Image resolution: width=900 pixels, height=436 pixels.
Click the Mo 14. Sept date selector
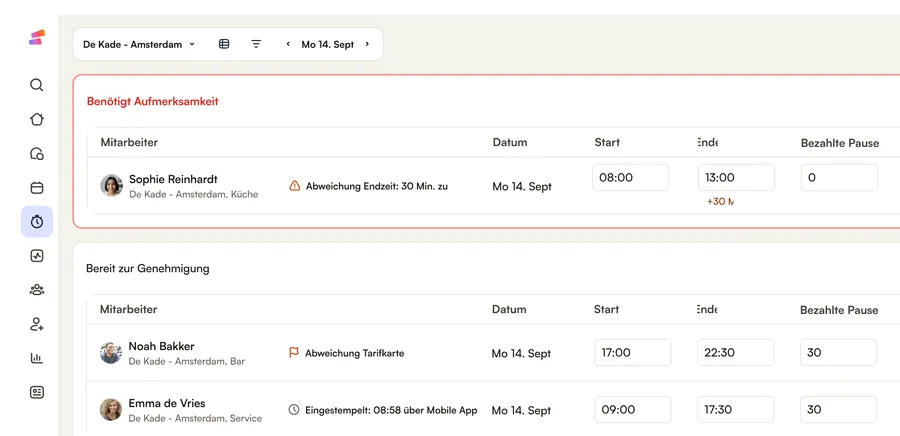(x=328, y=44)
